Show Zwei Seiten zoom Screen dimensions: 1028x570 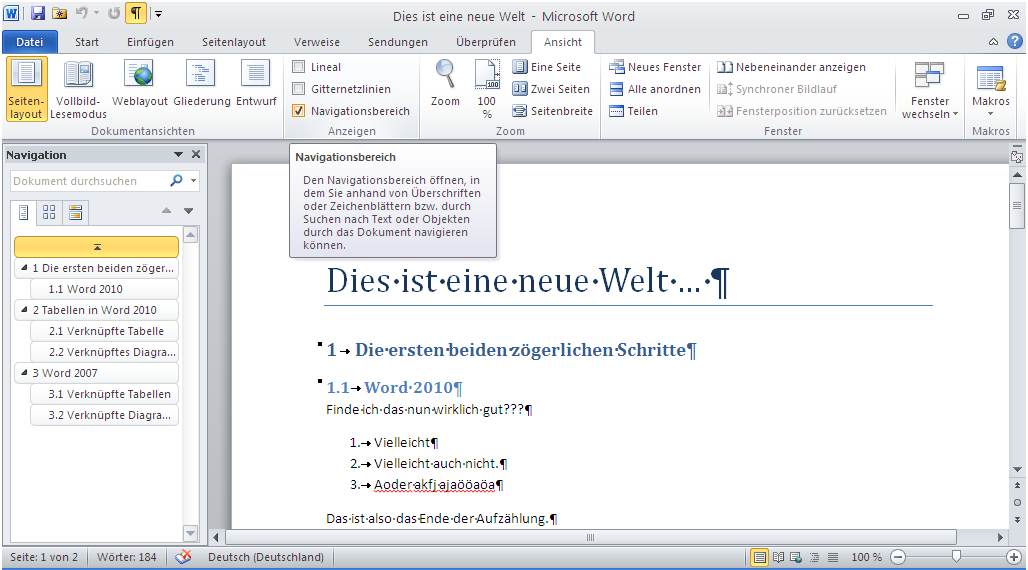point(551,89)
